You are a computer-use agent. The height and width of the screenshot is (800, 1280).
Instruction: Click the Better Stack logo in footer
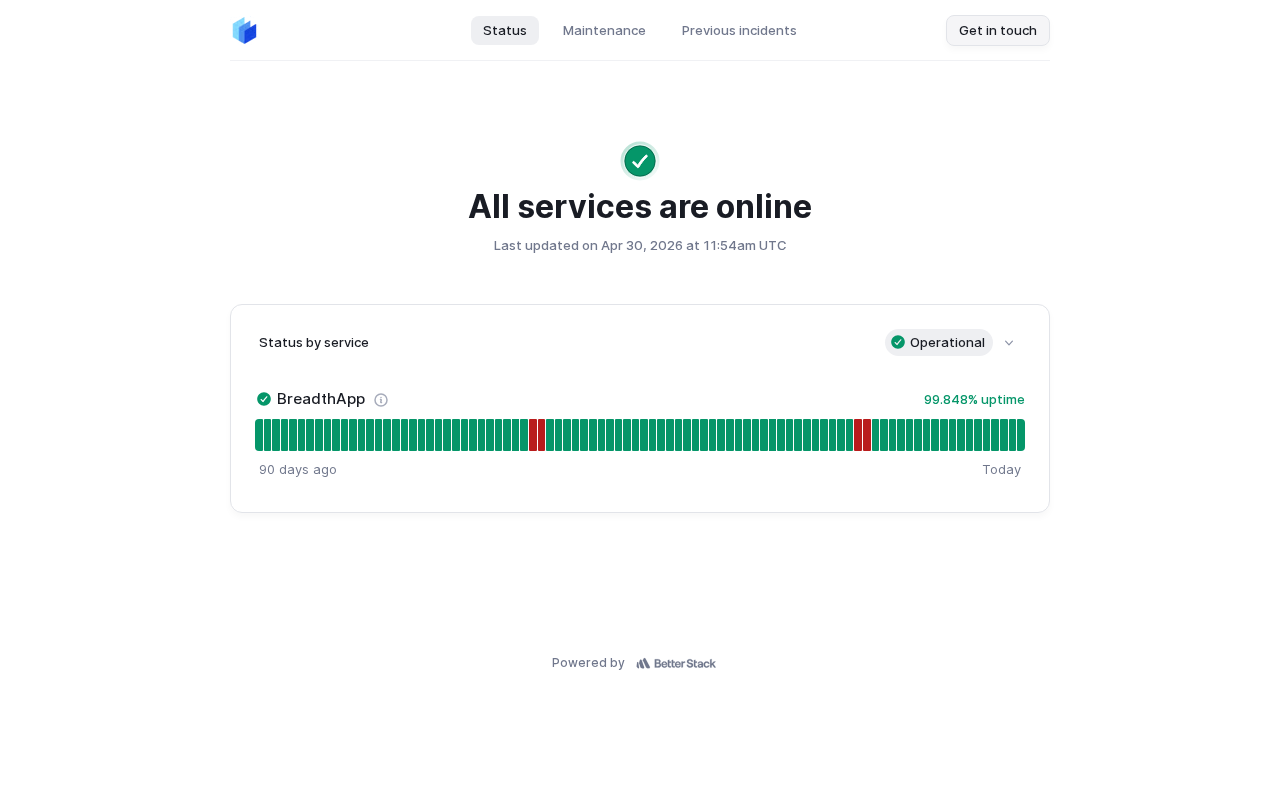[x=676, y=663]
